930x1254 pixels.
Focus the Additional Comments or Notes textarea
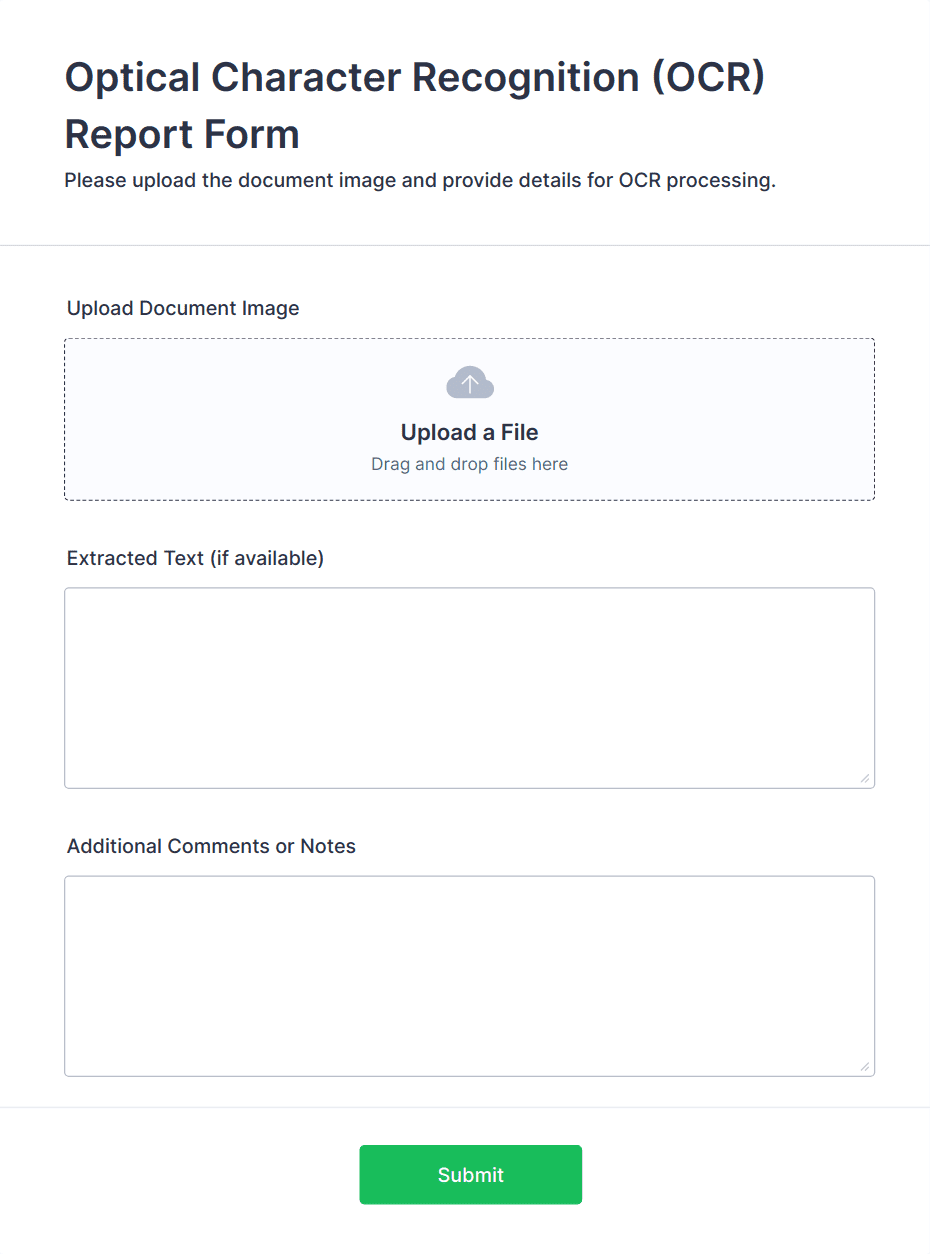tap(469, 976)
